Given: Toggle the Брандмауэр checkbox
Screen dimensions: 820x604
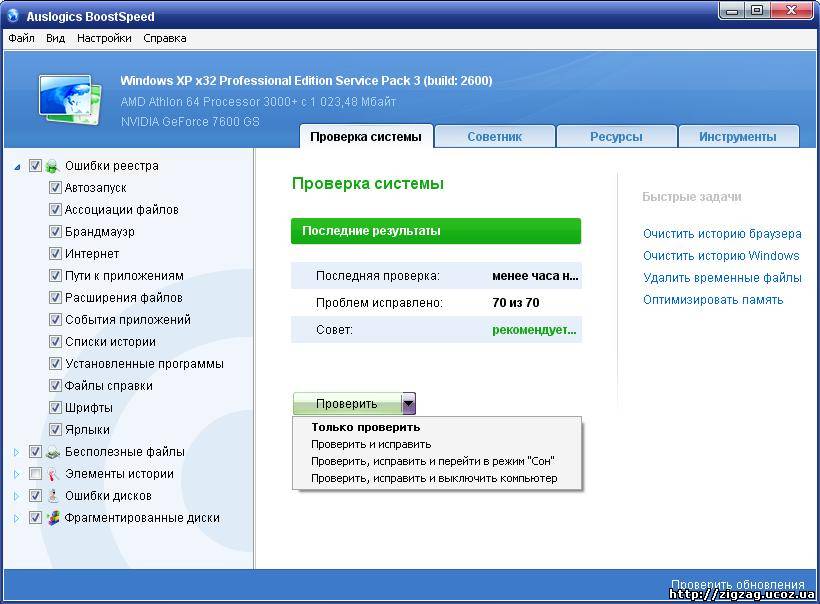Looking at the screenshot, I should coord(55,232).
